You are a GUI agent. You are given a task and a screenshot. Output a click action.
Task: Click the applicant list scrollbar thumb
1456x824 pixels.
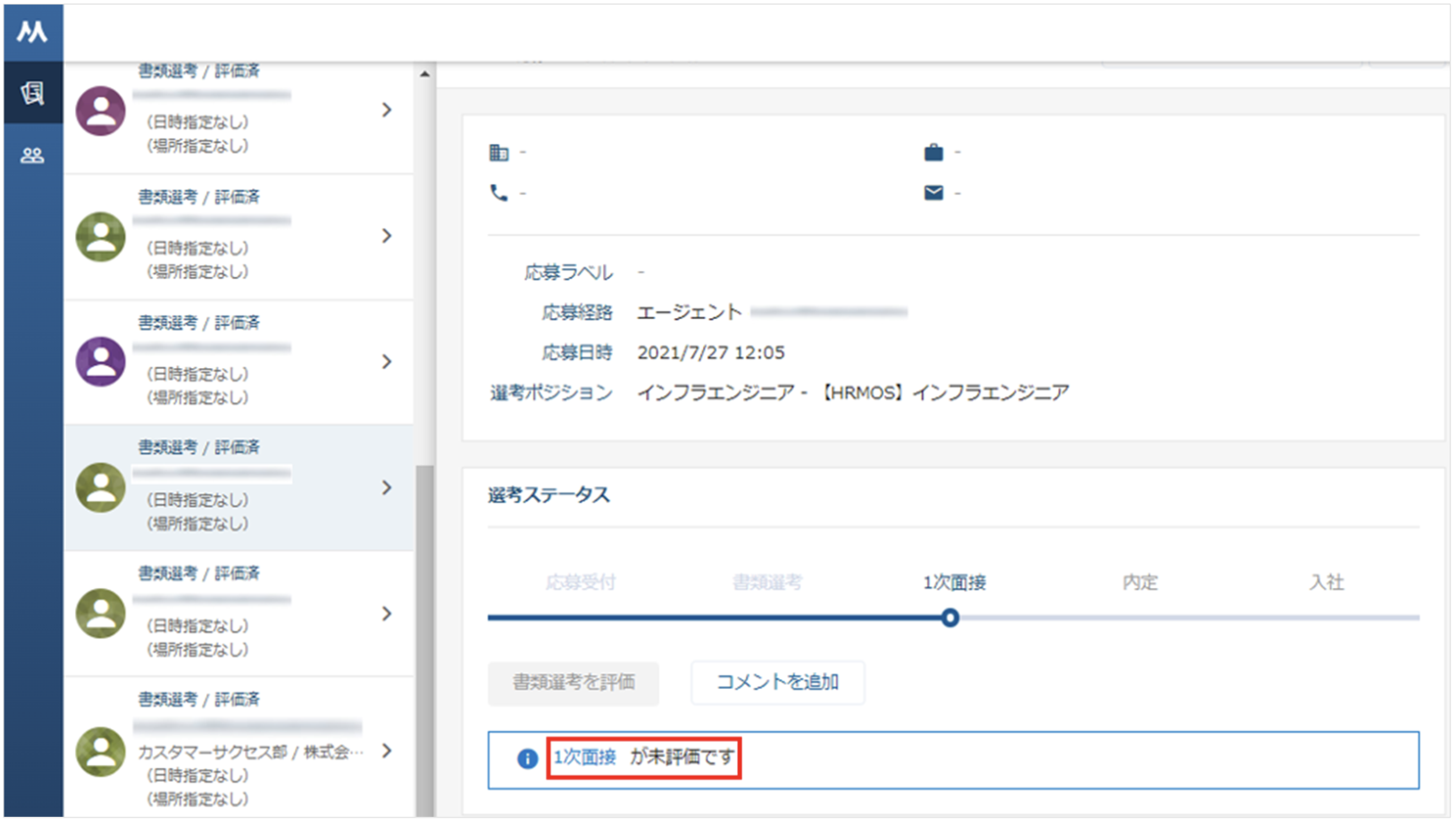[424, 639]
